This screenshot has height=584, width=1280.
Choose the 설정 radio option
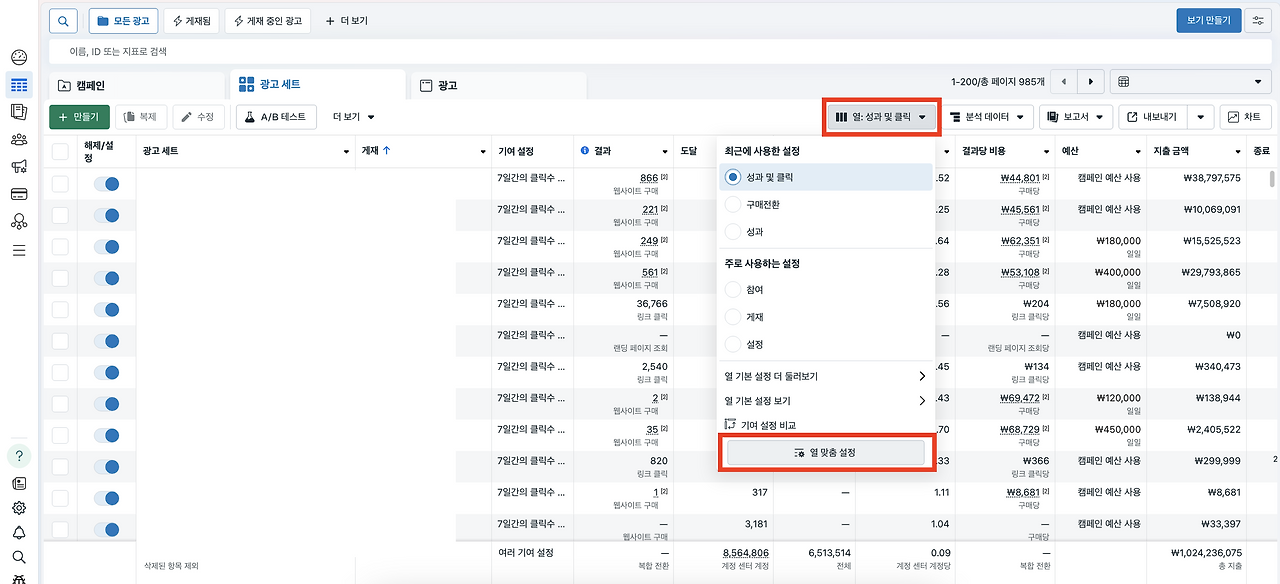733,344
